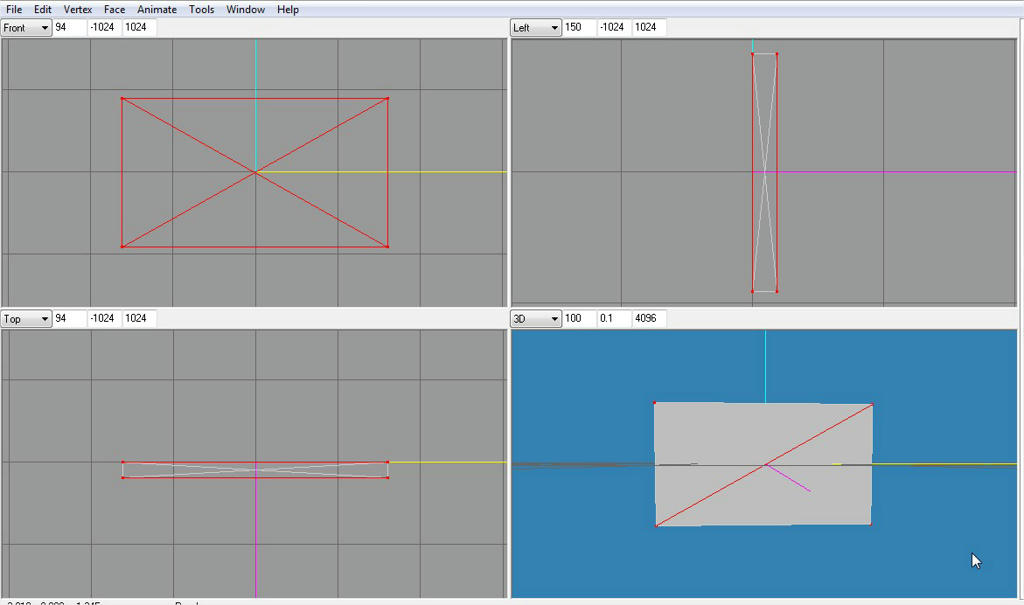Expand the Top view direction dropdown
This screenshot has height=605, width=1024.
coord(43,319)
